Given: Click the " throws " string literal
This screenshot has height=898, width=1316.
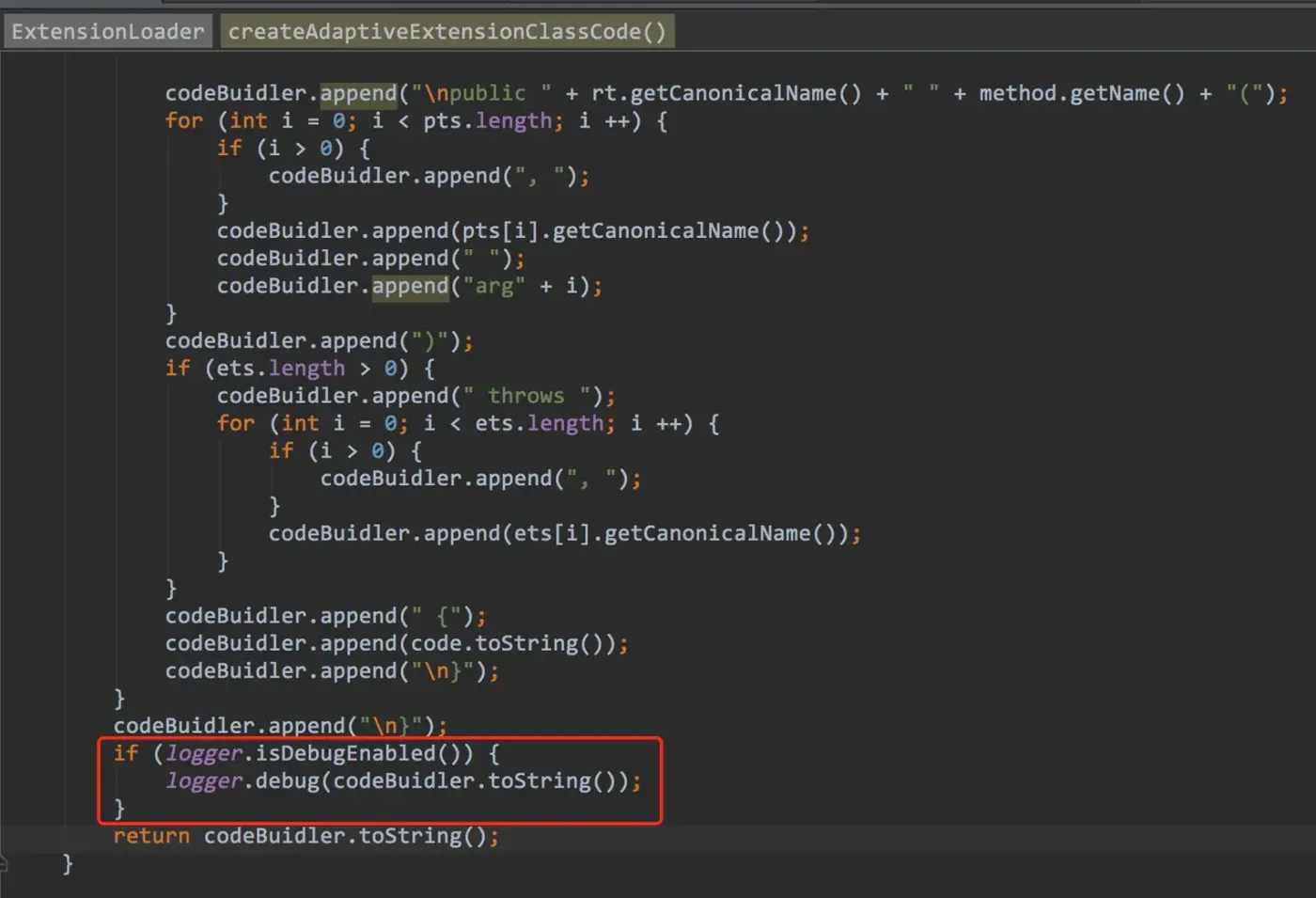Looking at the screenshot, I should click(x=526, y=396).
